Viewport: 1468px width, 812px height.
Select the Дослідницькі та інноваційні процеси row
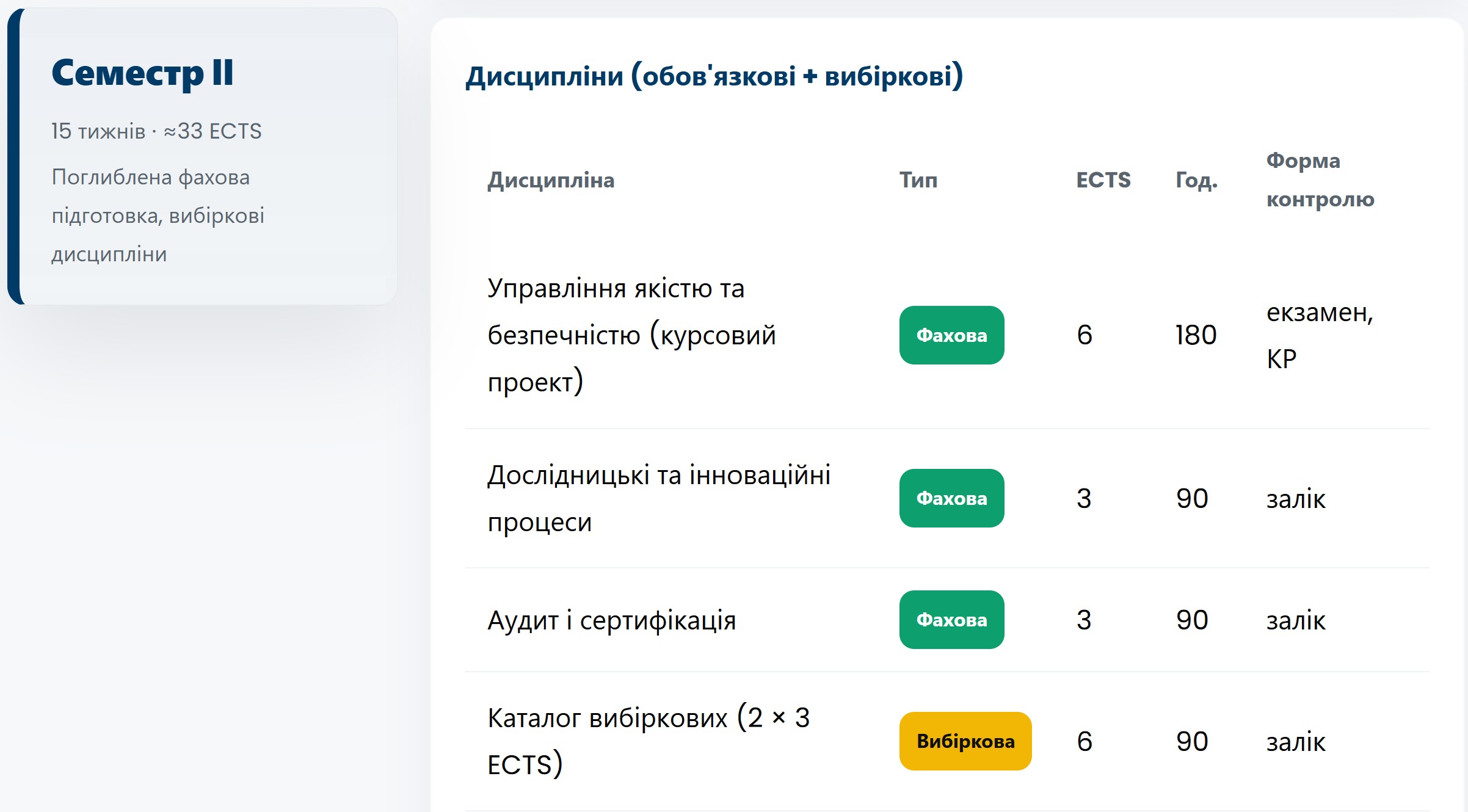(x=658, y=498)
